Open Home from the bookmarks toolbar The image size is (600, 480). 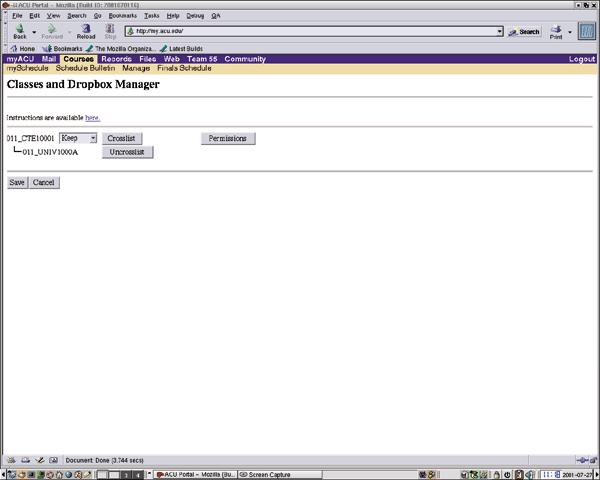click(22, 48)
